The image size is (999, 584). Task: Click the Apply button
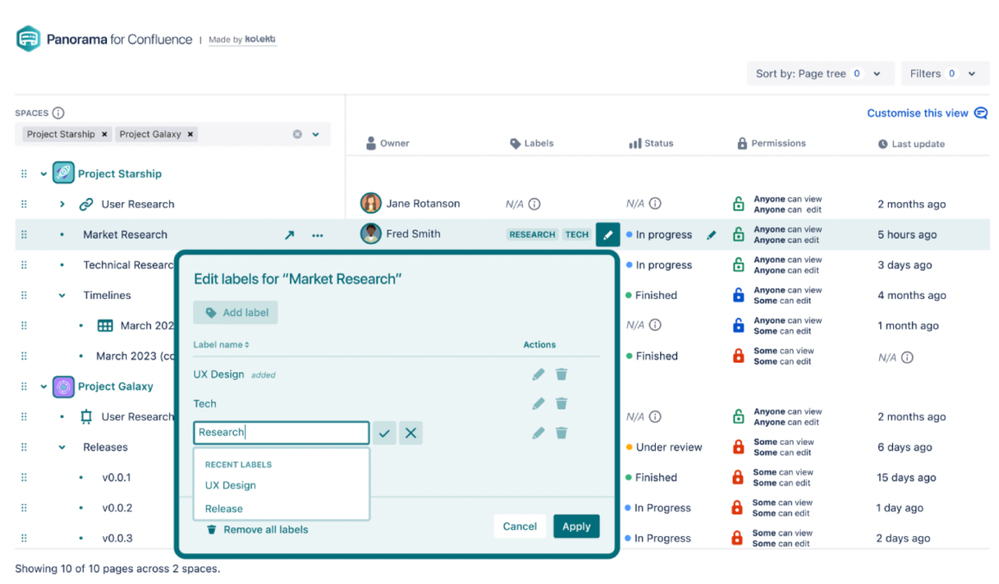[x=577, y=527]
